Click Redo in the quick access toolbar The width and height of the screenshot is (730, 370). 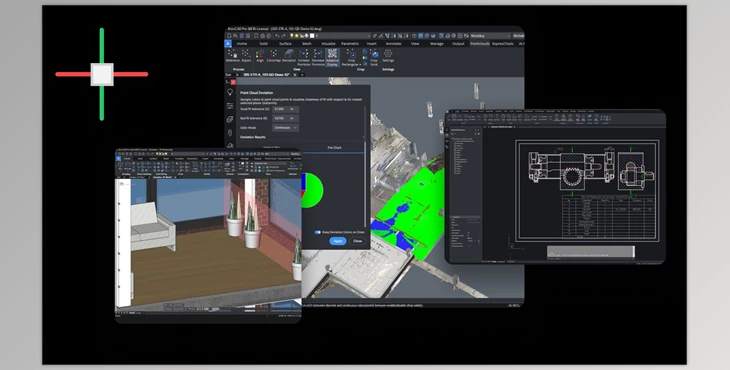[x=284, y=35]
